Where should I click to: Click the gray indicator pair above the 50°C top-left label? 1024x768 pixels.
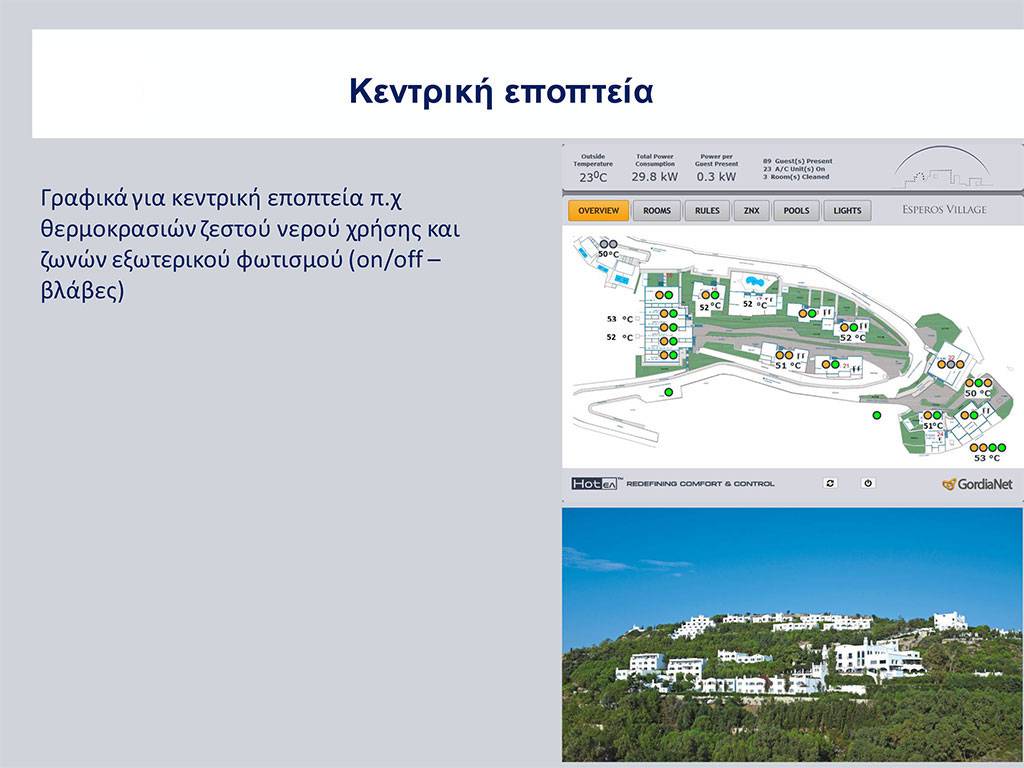pos(608,243)
